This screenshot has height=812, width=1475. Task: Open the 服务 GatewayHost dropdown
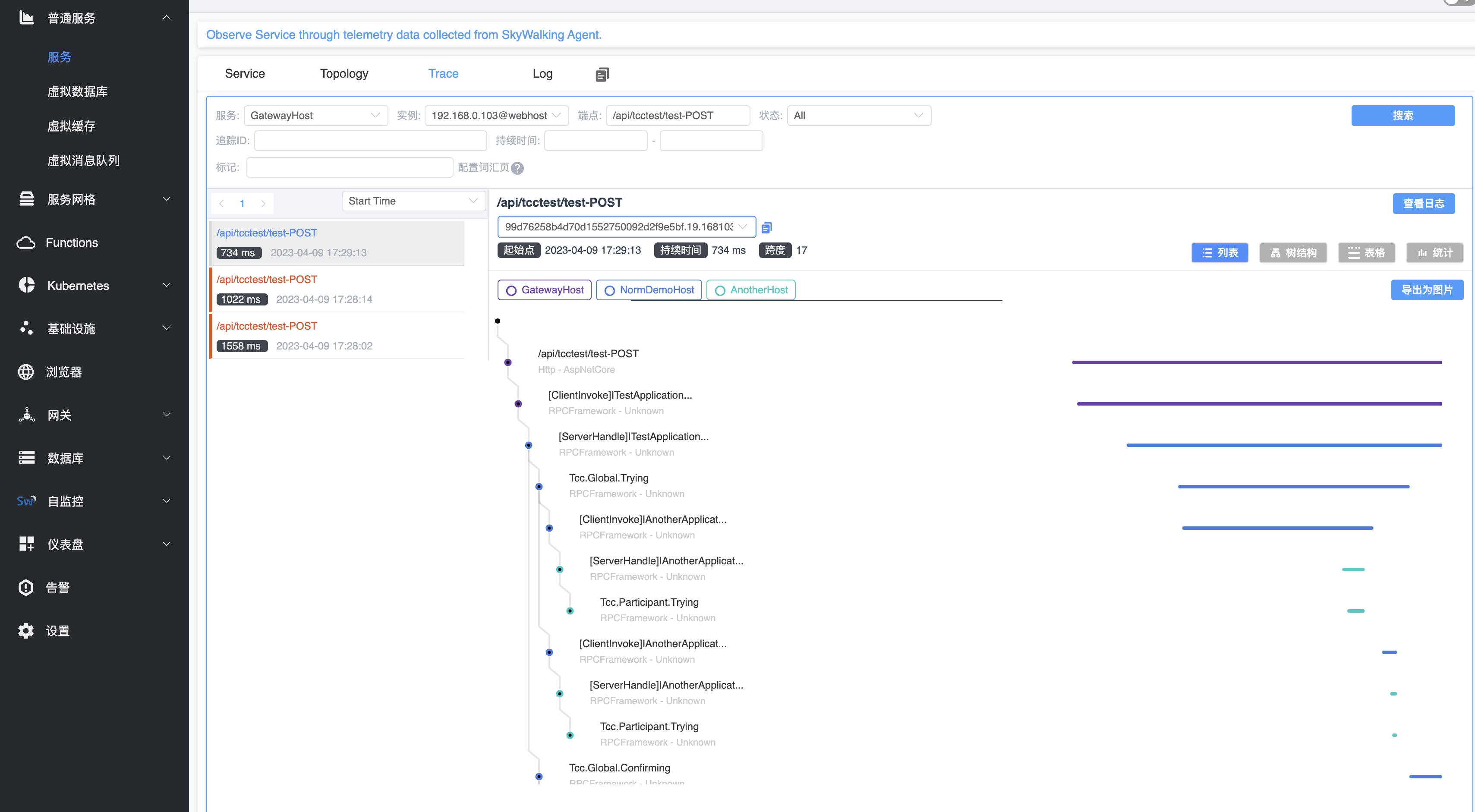point(315,116)
